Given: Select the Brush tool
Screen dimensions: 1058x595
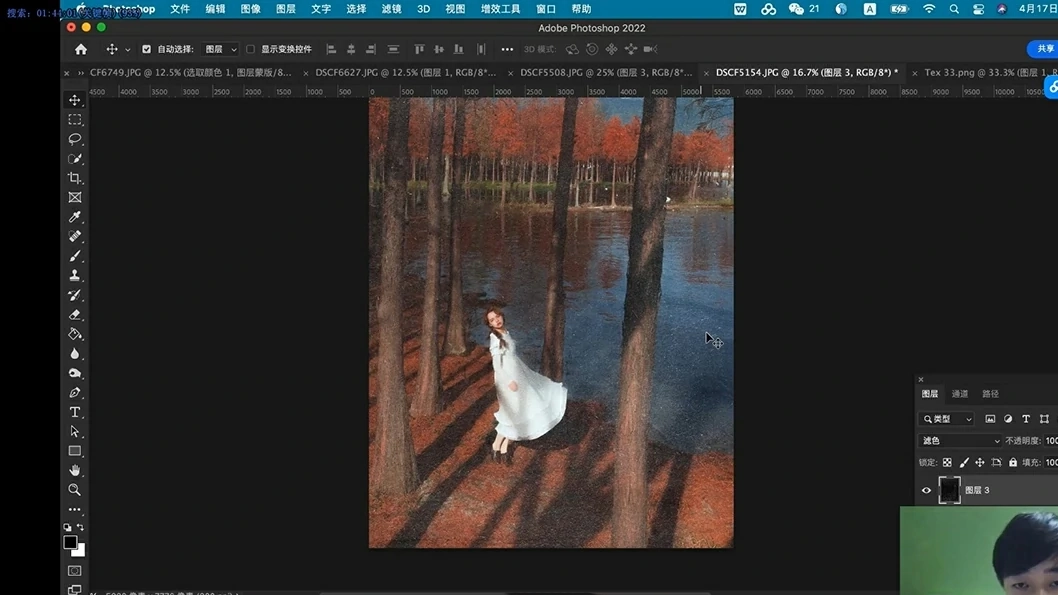Looking at the screenshot, I should [x=75, y=256].
